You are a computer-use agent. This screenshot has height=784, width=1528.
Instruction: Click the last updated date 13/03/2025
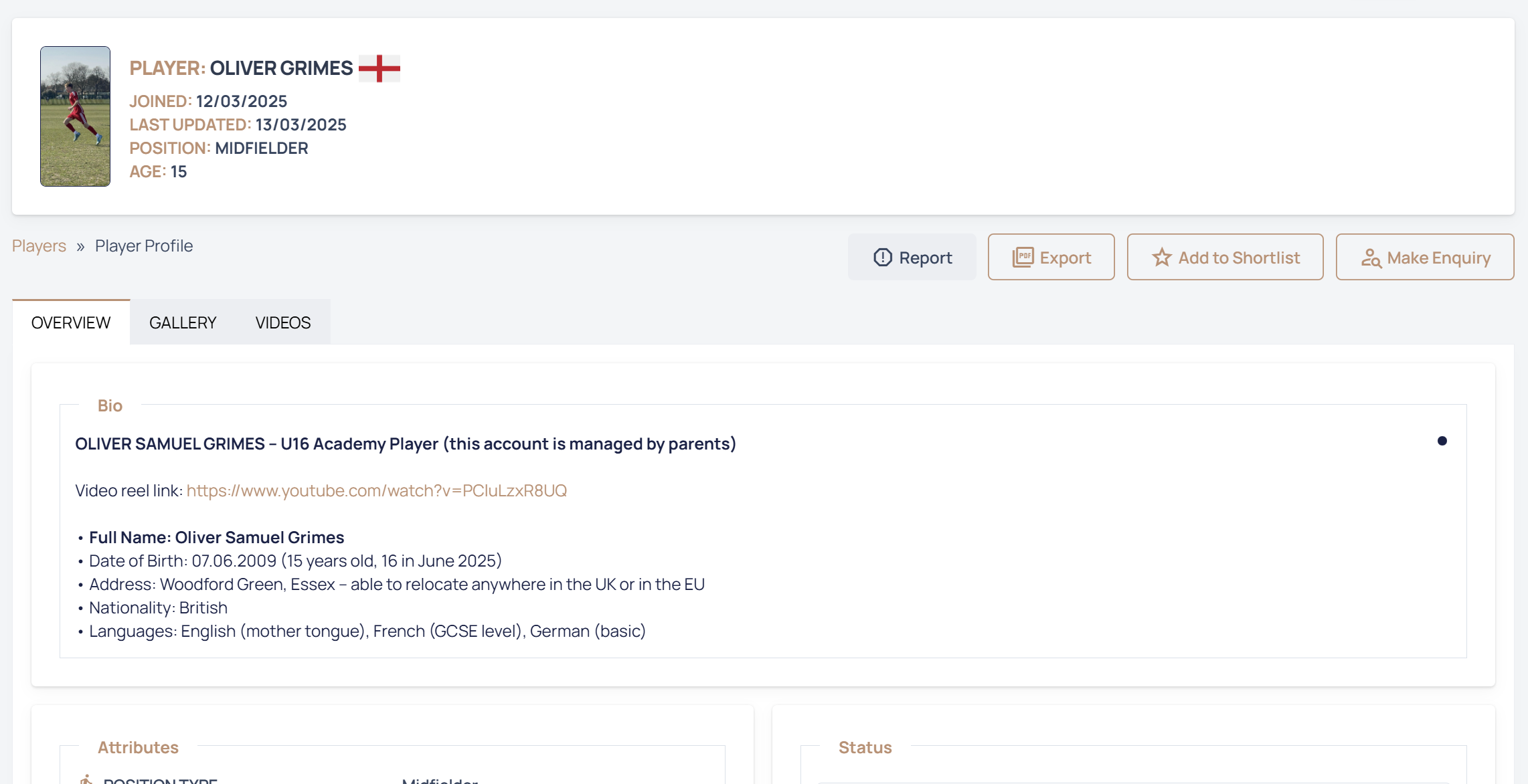[301, 125]
